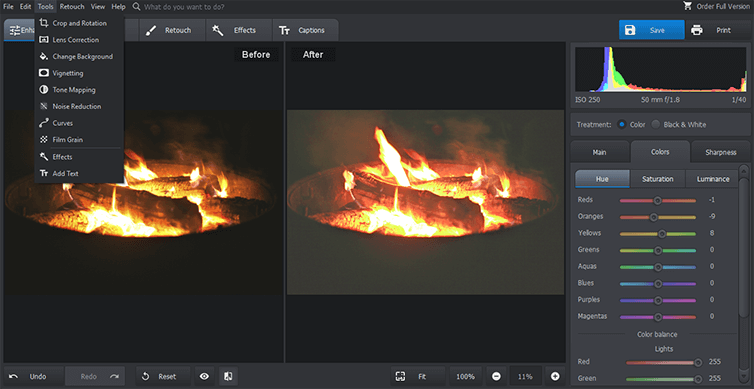The image size is (754, 389).
Task: Adjust the Purples hue slider
Action: click(658, 301)
